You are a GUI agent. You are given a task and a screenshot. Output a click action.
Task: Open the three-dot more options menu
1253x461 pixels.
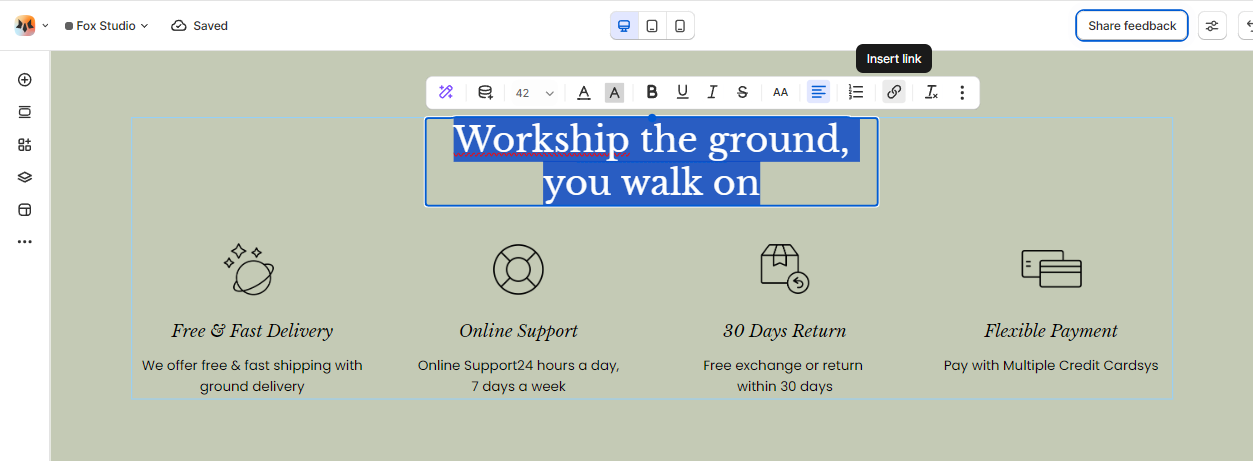coord(962,92)
